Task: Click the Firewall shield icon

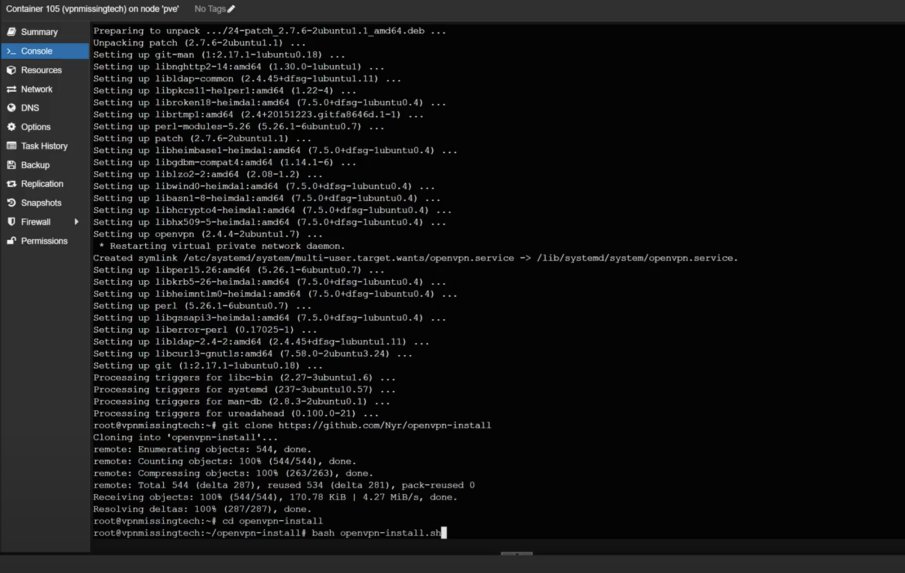Action: pyautogui.click(x=11, y=222)
